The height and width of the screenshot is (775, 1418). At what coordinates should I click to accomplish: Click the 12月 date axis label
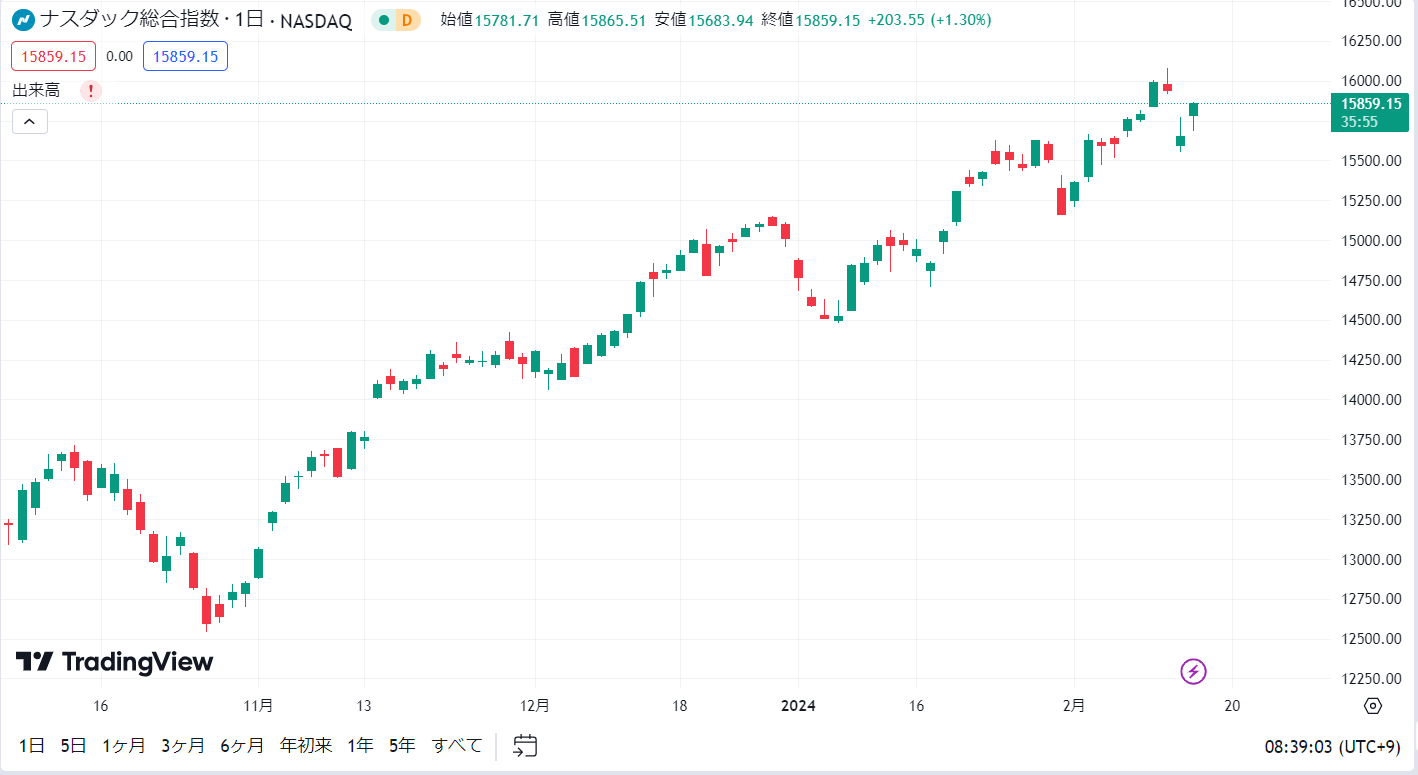[x=536, y=706]
